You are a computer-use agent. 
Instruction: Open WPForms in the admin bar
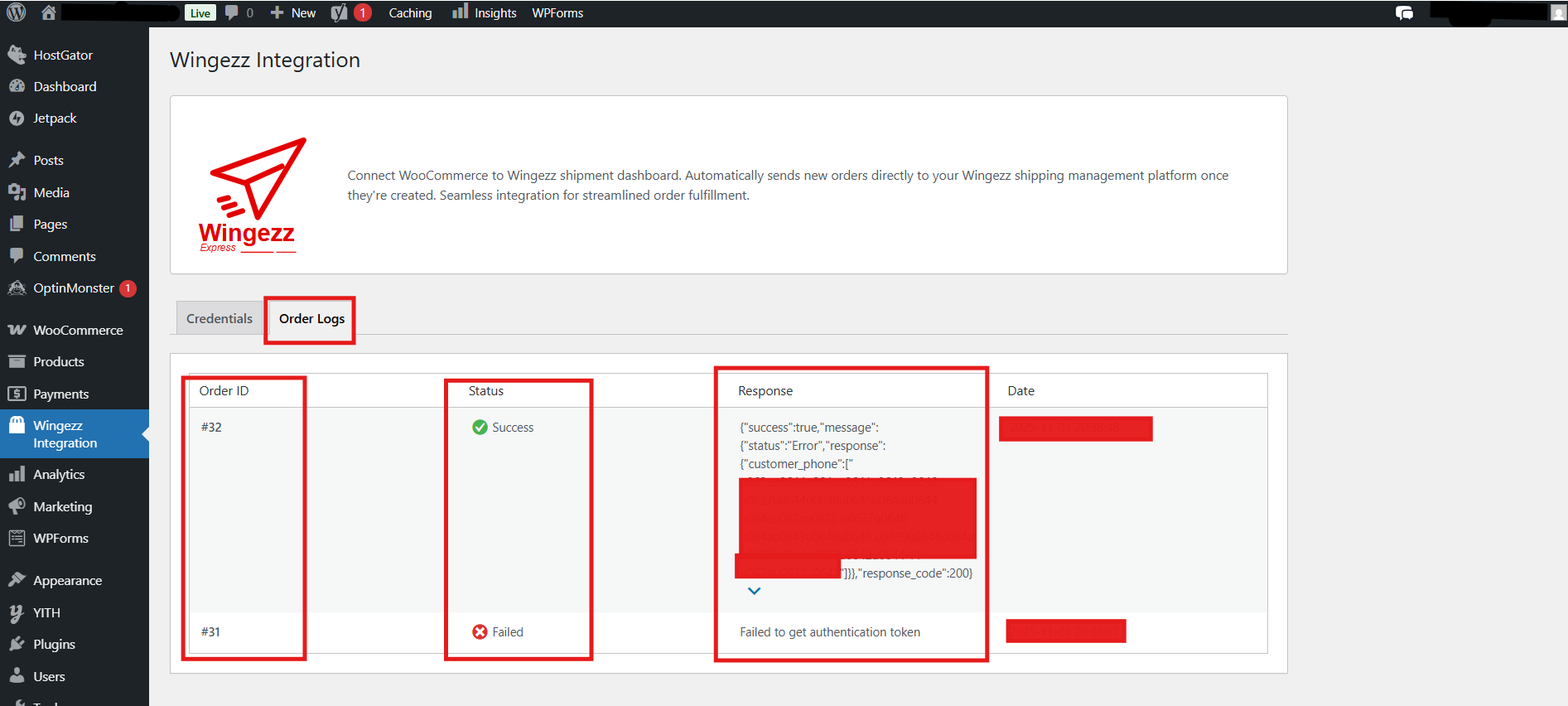(x=557, y=12)
